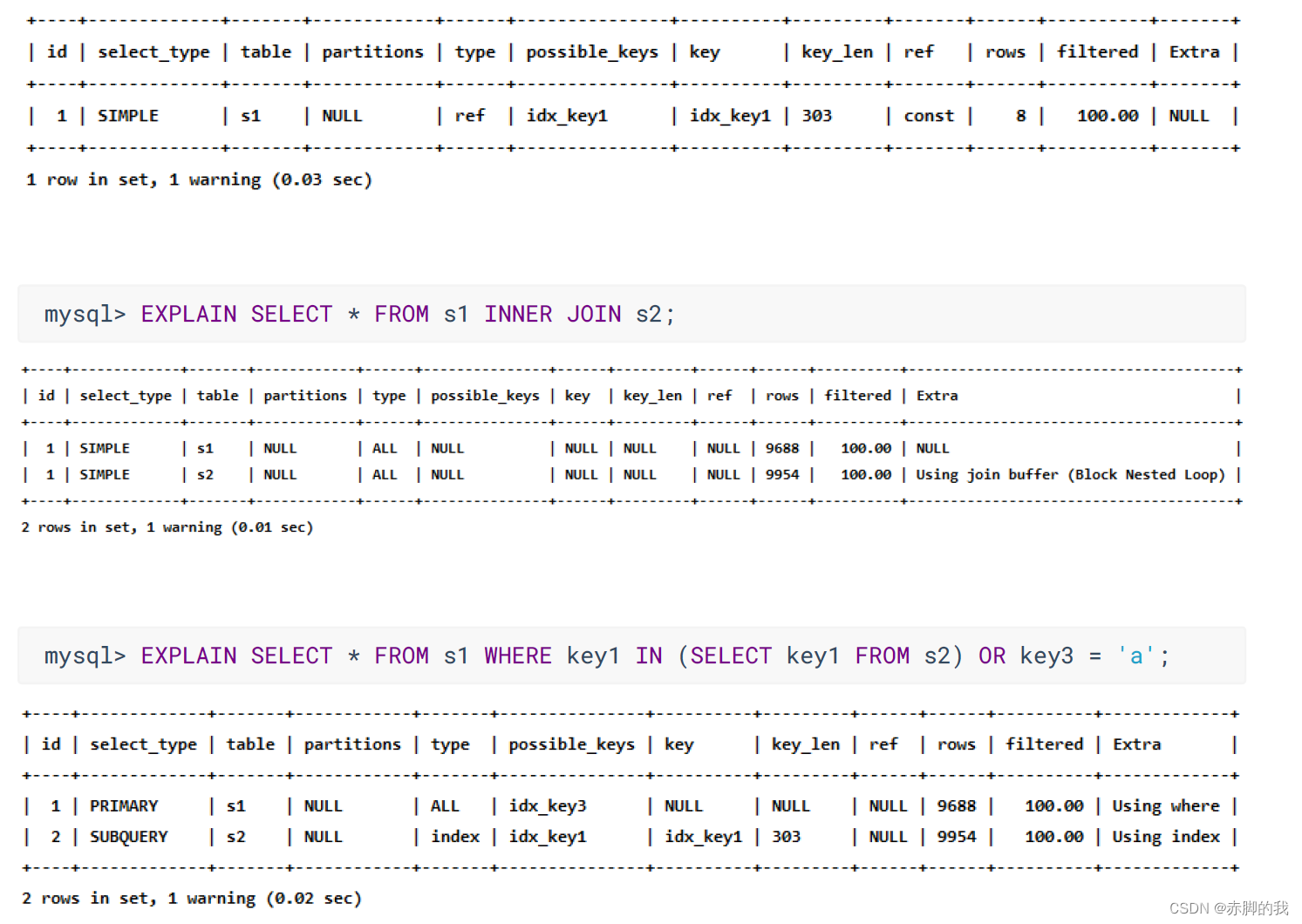
Task: Click the 'Extra' header in the join result
Action: pyautogui.click(x=937, y=396)
